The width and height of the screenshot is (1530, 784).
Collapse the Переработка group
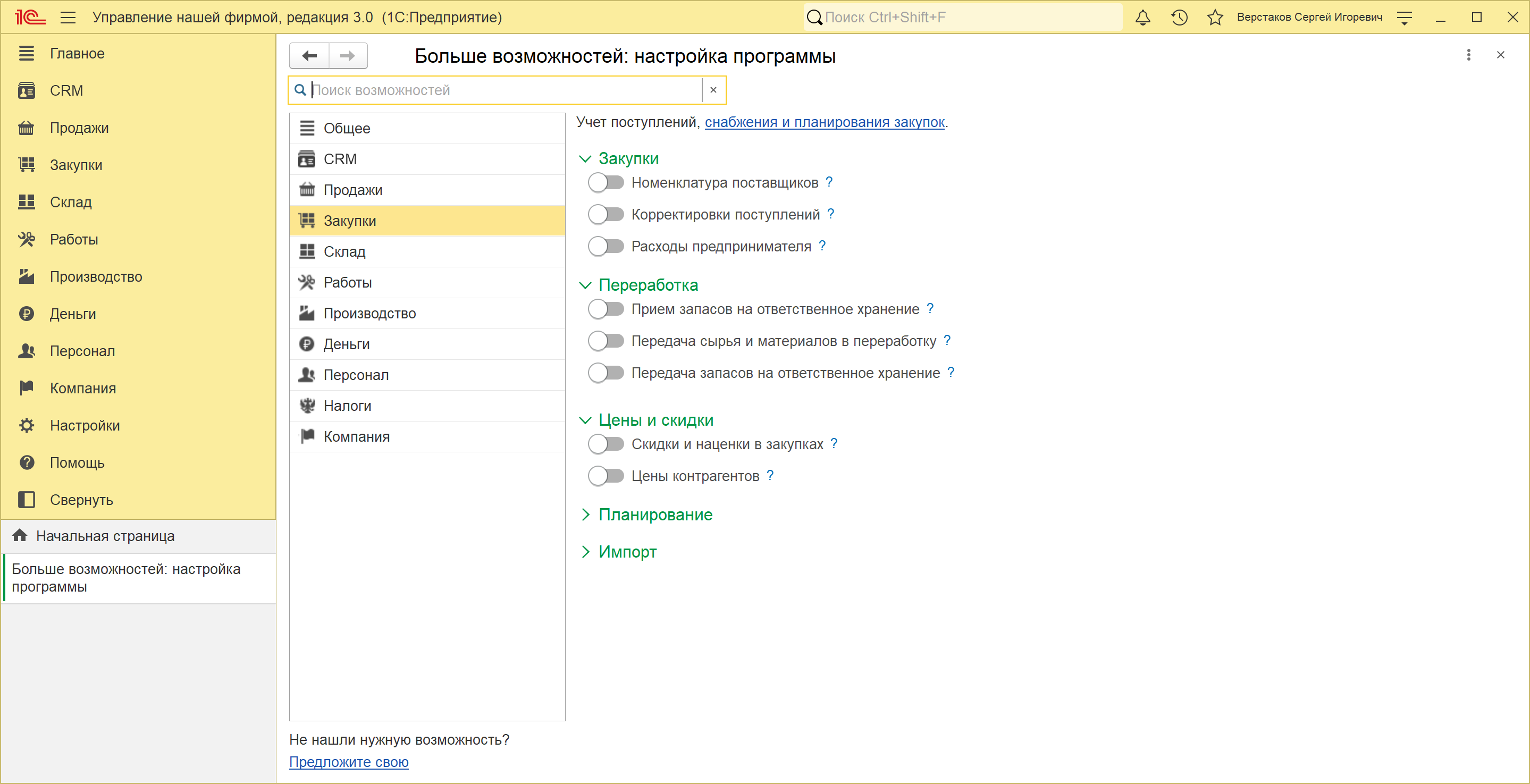pos(585,285)
